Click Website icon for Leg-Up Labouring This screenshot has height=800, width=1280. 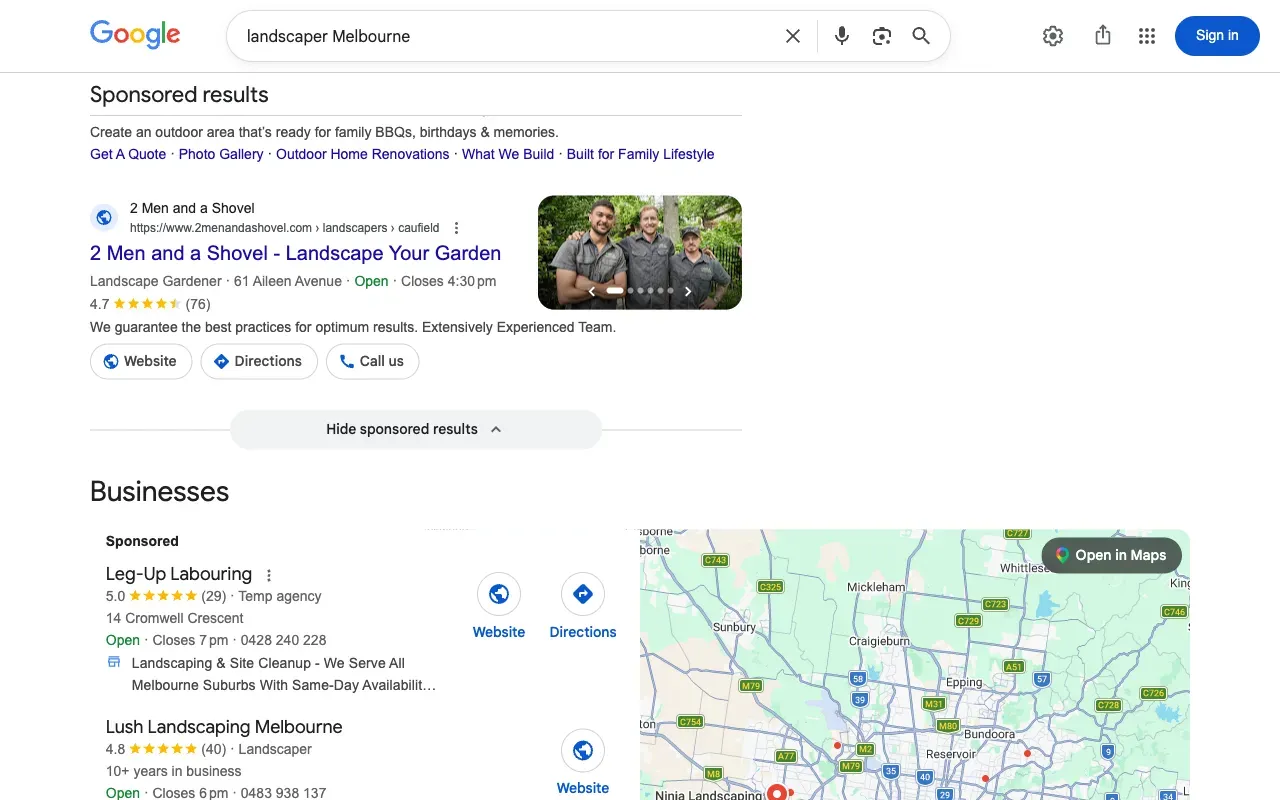tap(499, 595)
